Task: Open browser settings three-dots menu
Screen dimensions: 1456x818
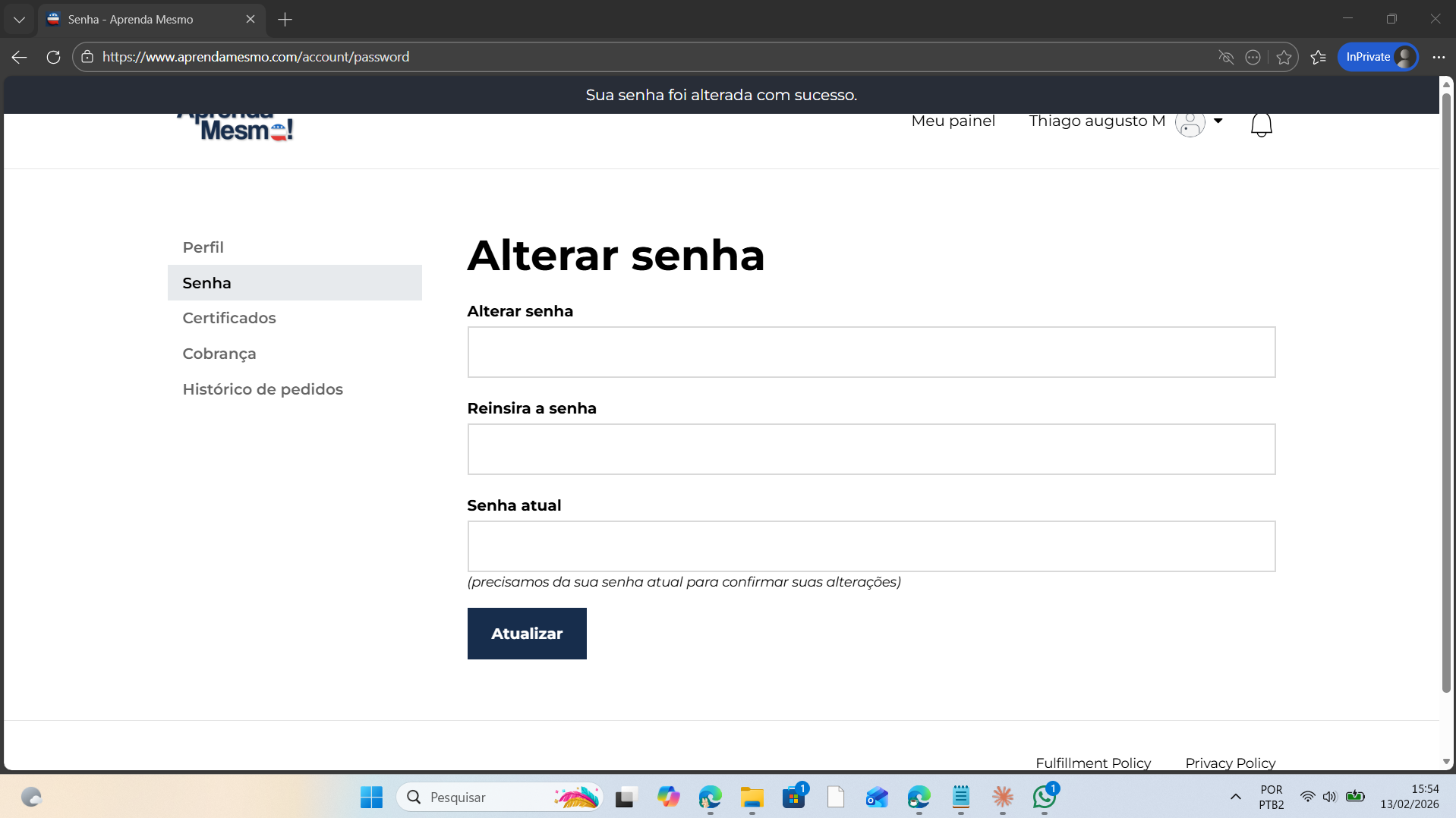Action: point(1439,57)
